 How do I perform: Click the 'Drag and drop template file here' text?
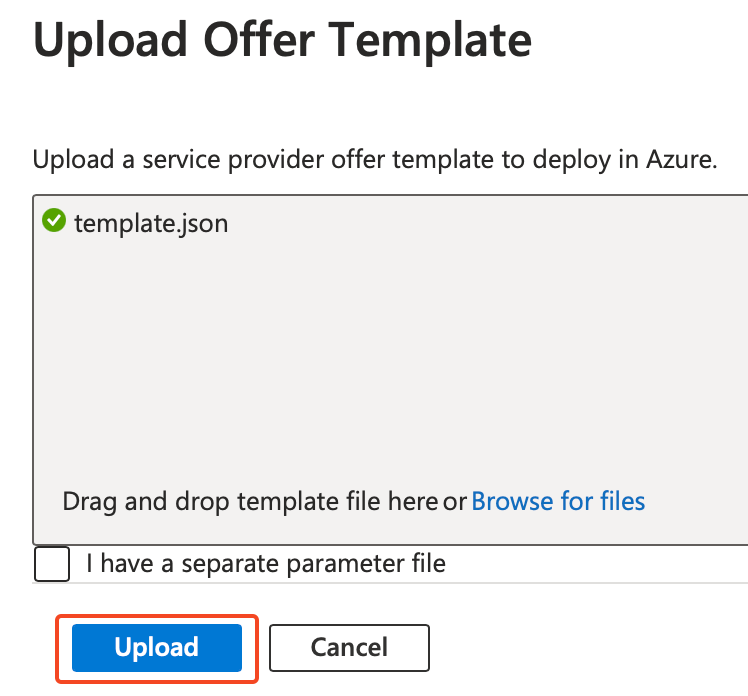pyautogui.click(x=250, y=500)
